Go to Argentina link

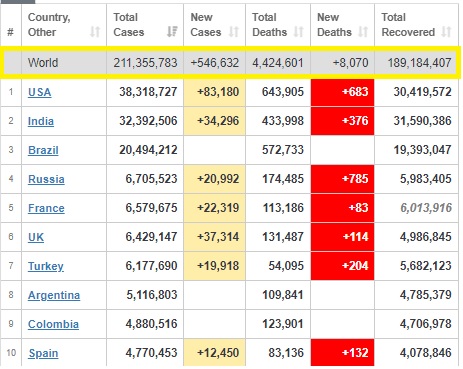click(x=54, y=295)
